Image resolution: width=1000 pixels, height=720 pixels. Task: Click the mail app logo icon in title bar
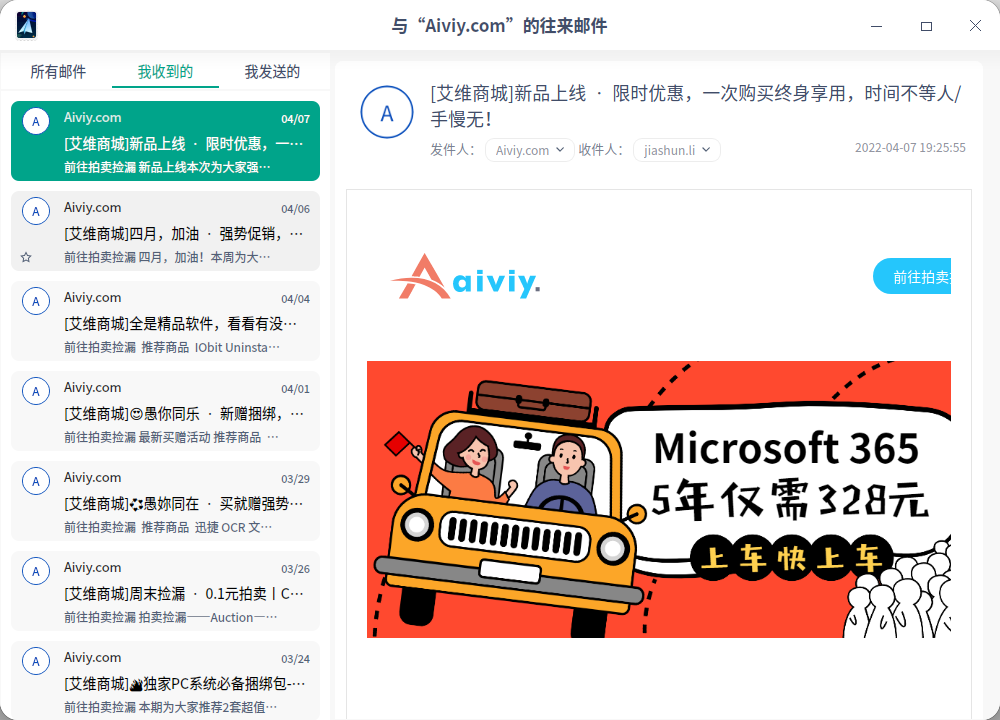click(26, 26)
